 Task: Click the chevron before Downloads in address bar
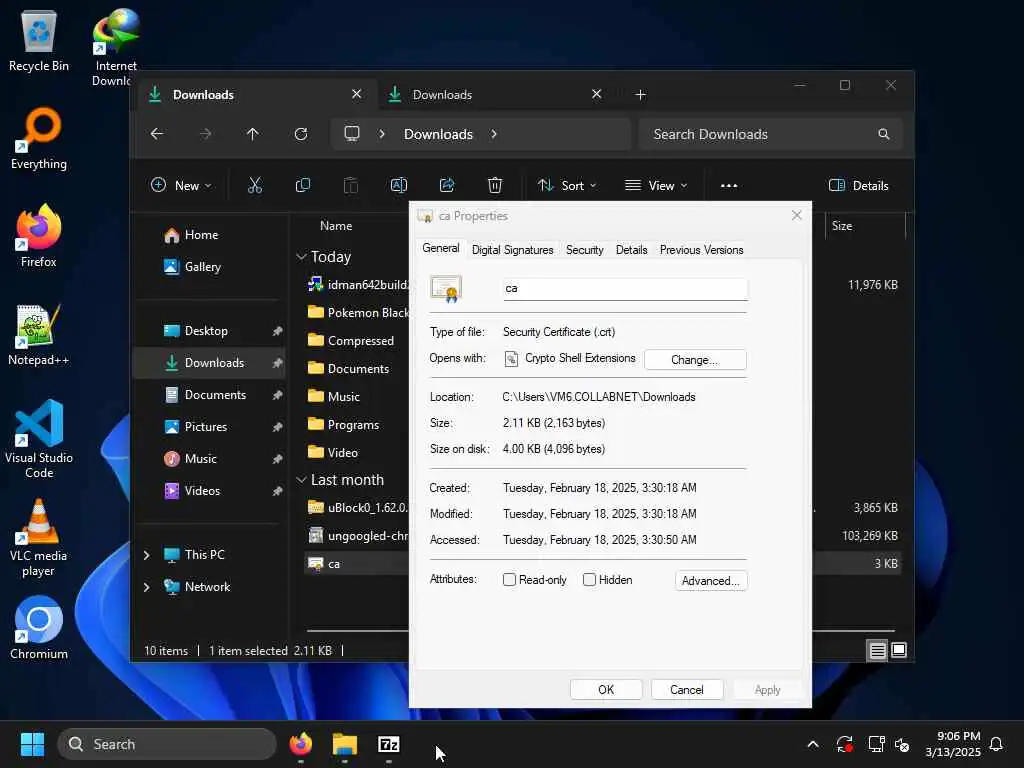381,134
